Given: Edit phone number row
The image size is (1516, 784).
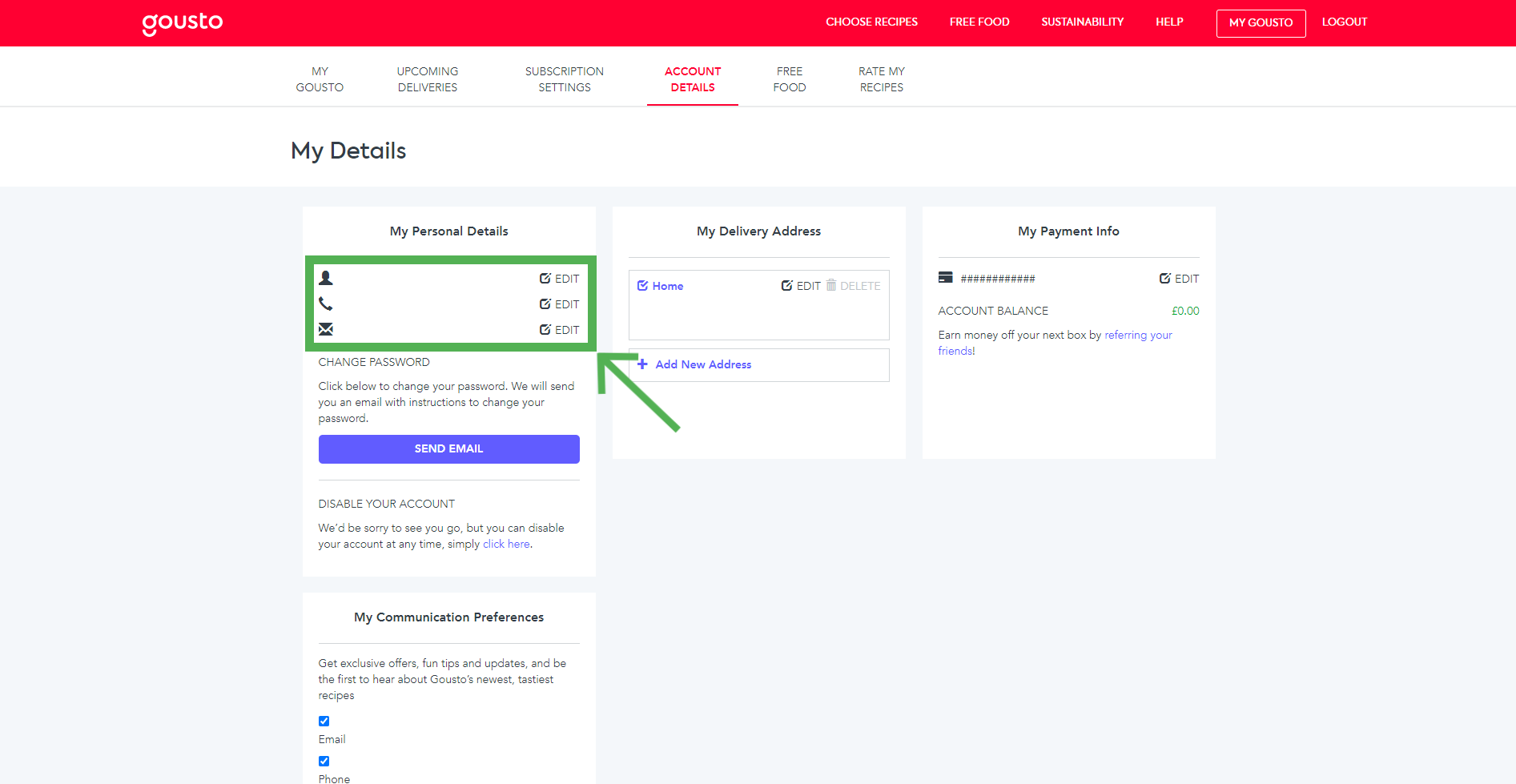Looking at the screenshot, I should click(559, 304).
